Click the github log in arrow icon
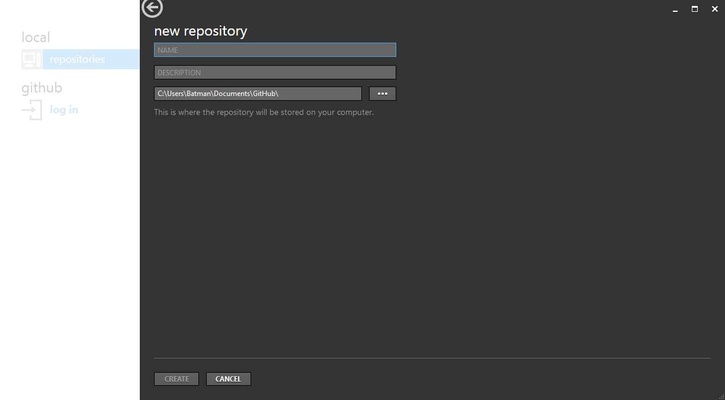 (32, 110)
